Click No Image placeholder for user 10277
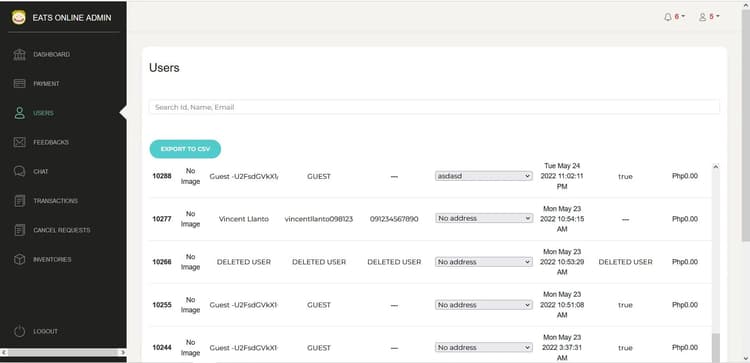Viewport: 750px width, 363px height. (190, 219)
